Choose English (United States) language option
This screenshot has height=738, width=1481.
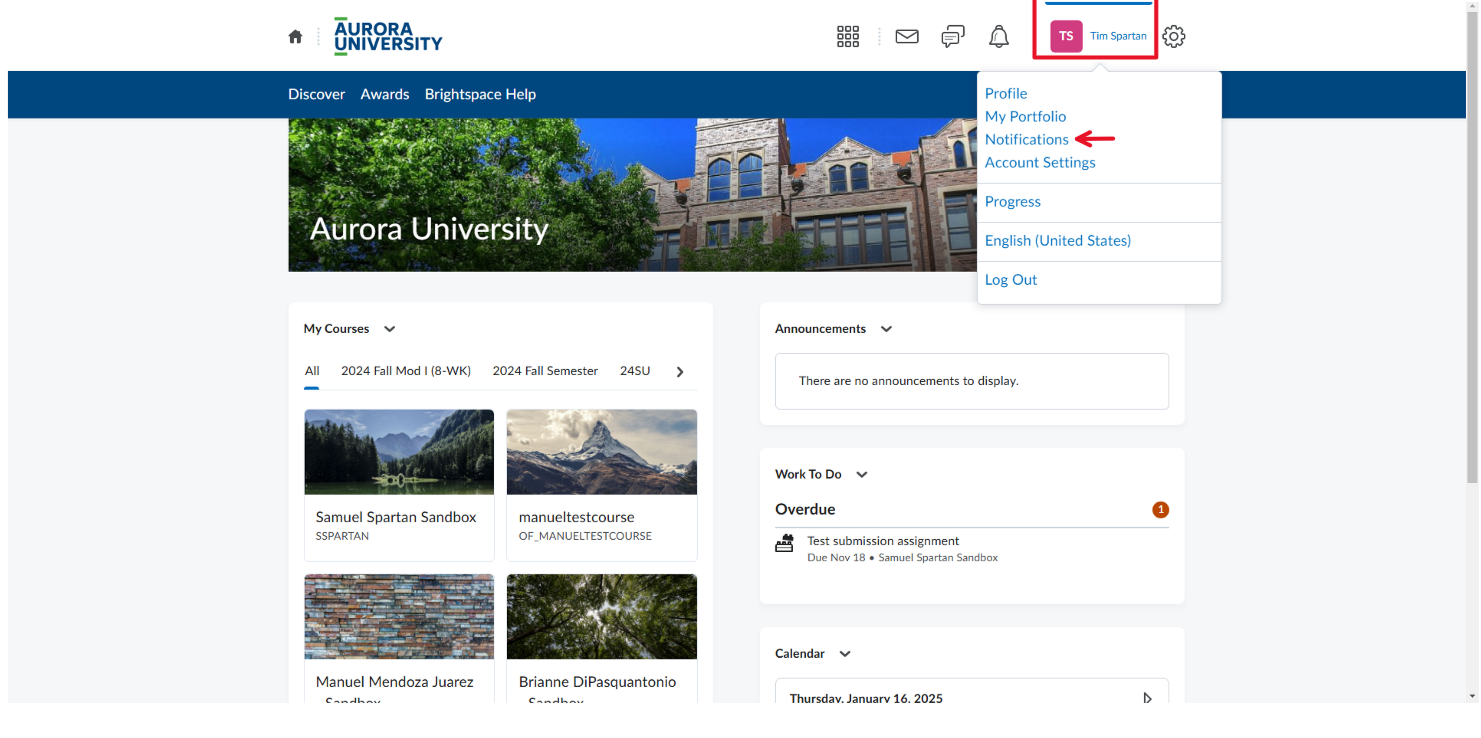1058,240
